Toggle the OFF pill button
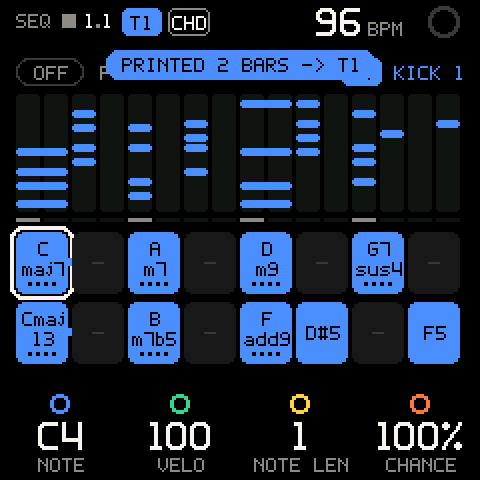Viewport: 480px width, 480px height. (50, 72)
